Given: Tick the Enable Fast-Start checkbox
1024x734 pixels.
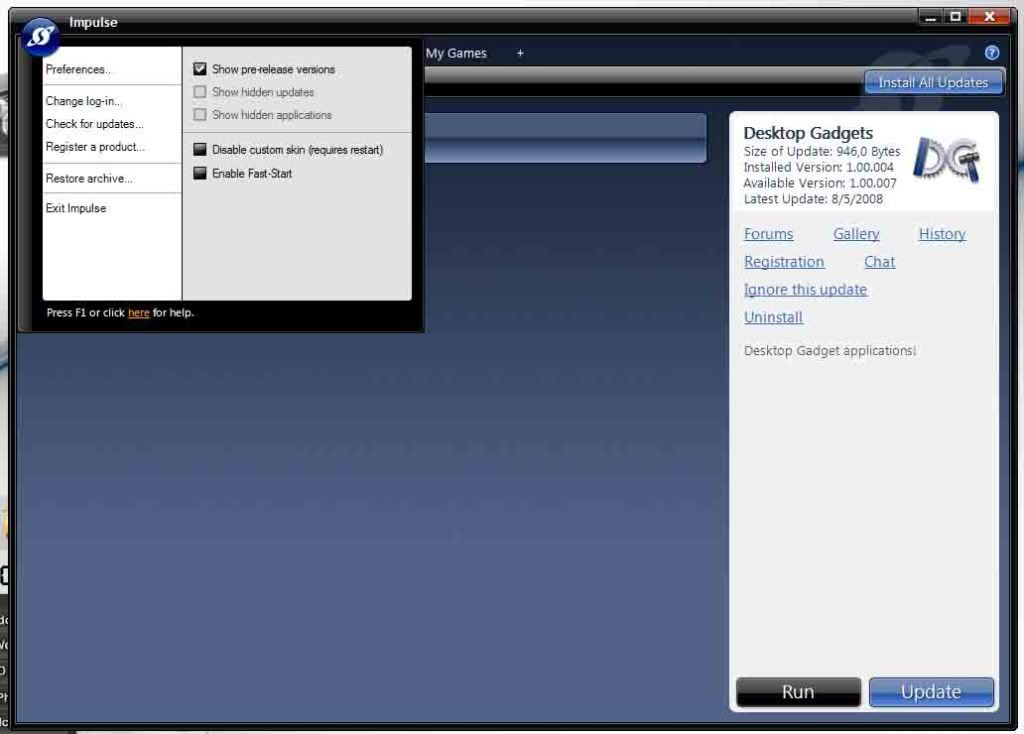Looking at the screenshot, I should (200, 173).
